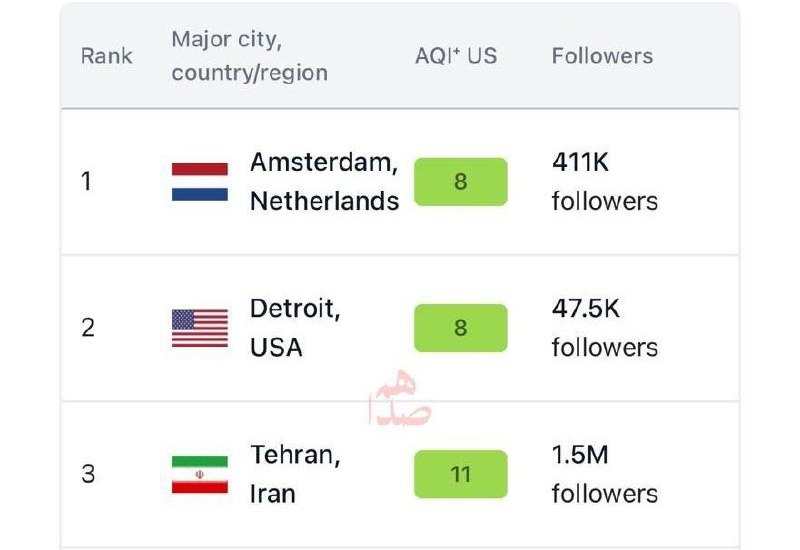800x550 pixels.
Task: Select rank number 2 cell
Action: click(88, 328)
